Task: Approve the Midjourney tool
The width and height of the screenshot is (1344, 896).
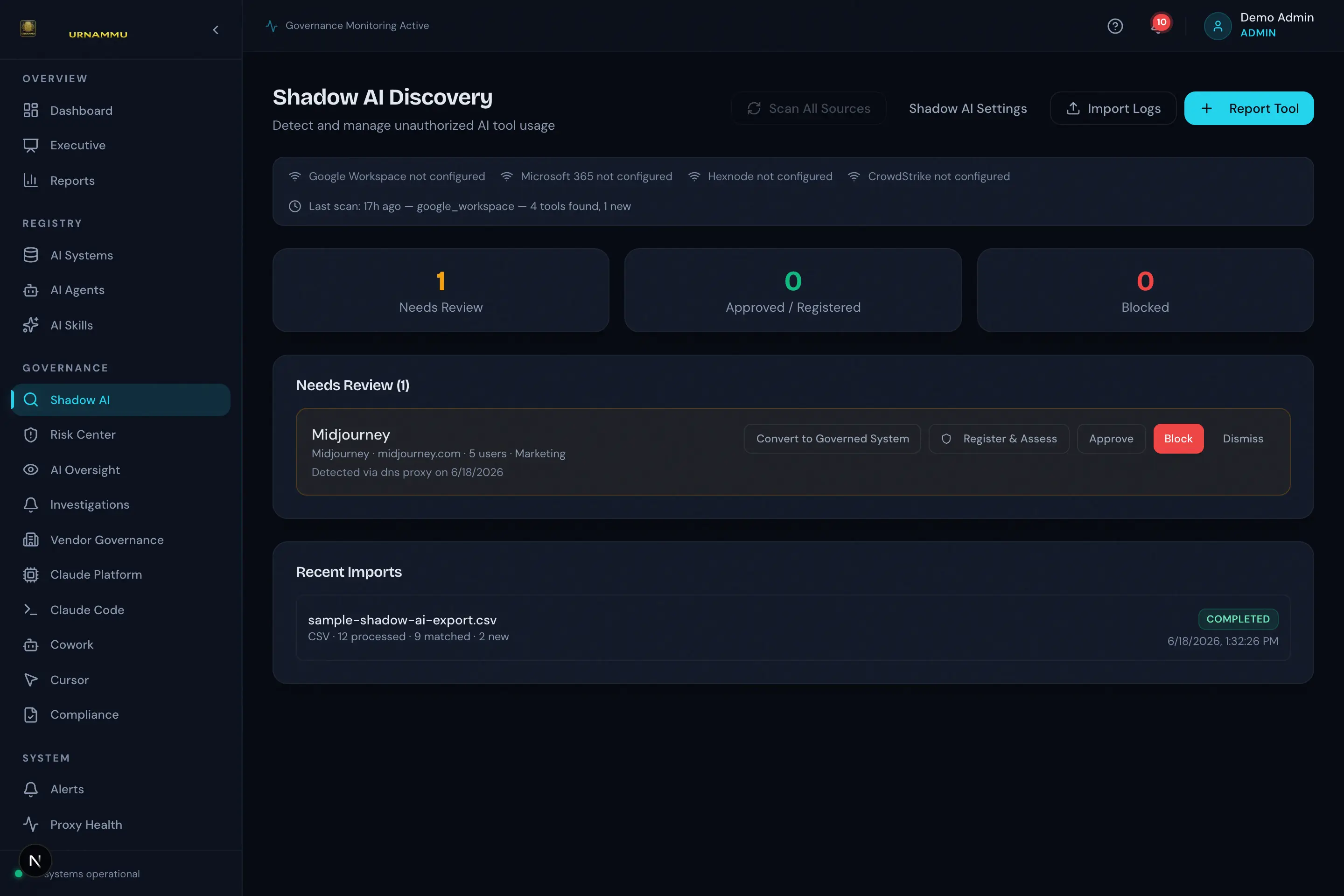Action: pyautogui.click(x=1111, y=439)
